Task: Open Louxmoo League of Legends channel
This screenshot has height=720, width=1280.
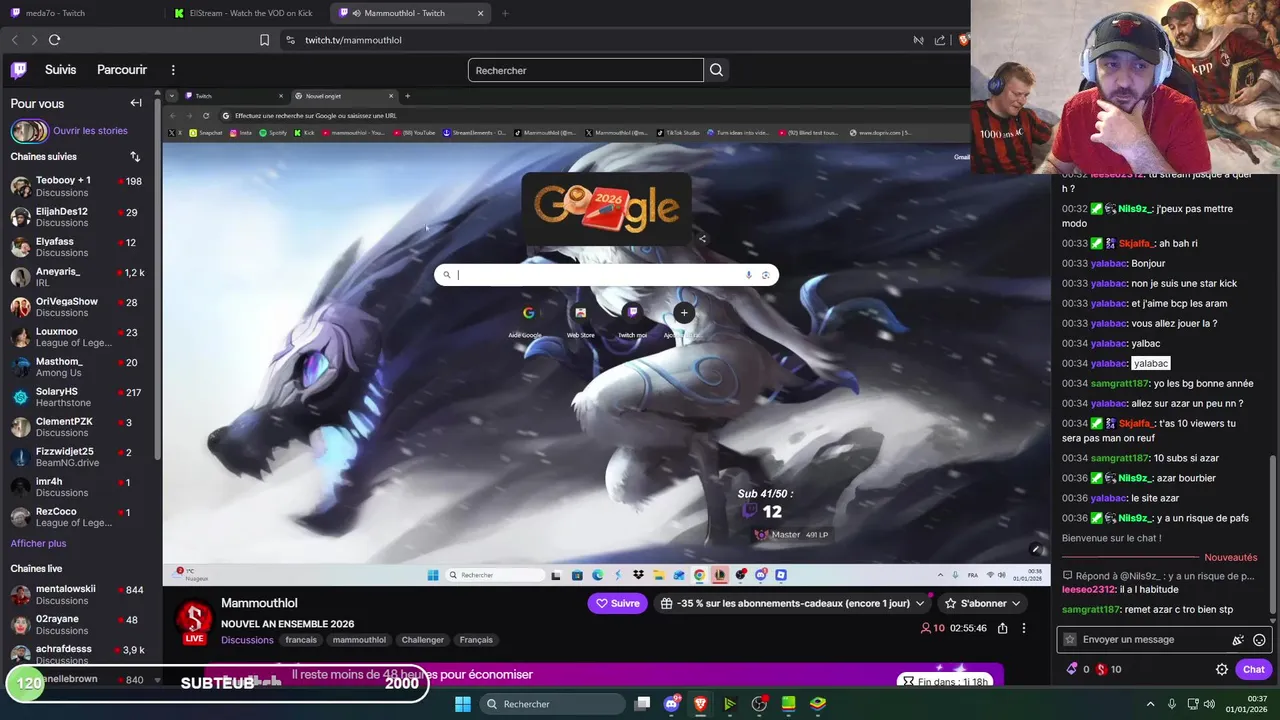Action: (x=78, y=337)
